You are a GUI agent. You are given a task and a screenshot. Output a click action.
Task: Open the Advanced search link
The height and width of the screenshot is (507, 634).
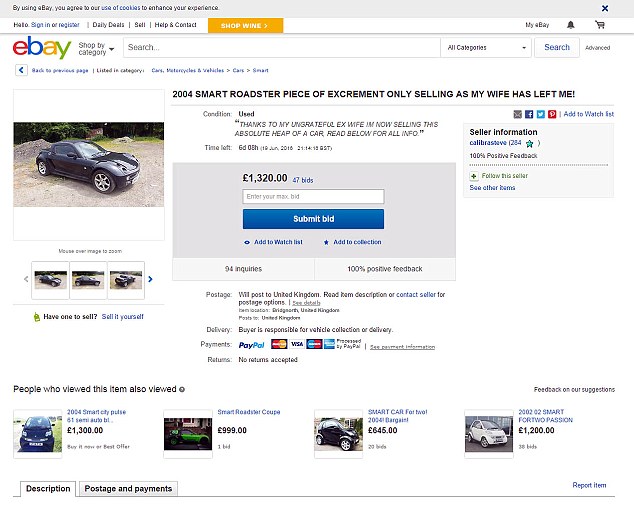[598, 48]
